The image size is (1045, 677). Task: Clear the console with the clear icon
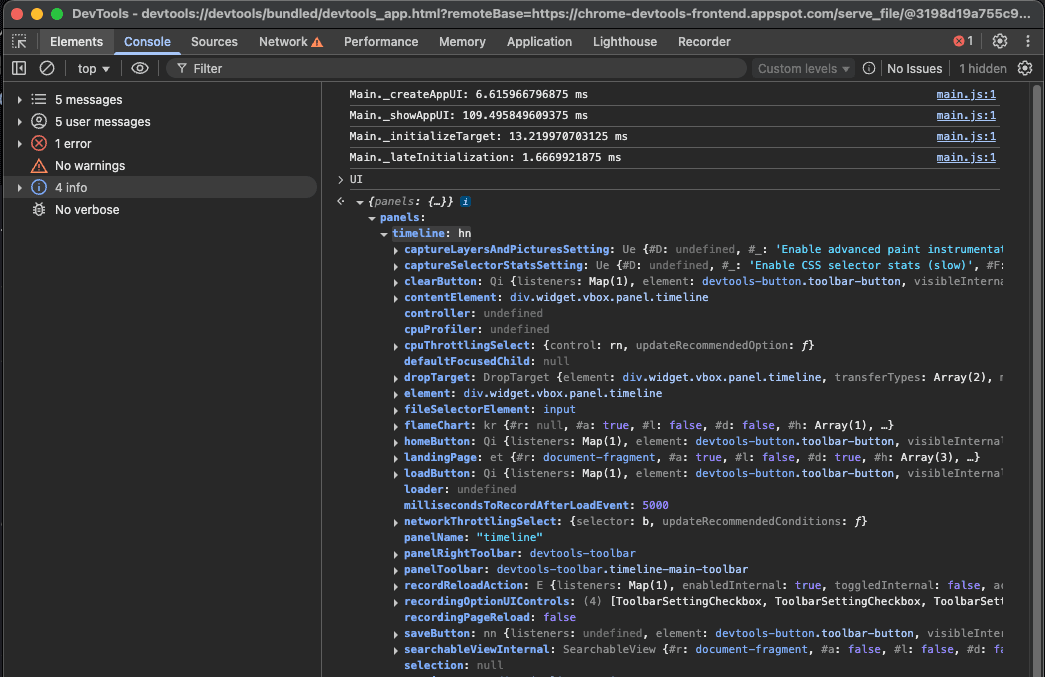pyautogui.click(x=47, y=68)
